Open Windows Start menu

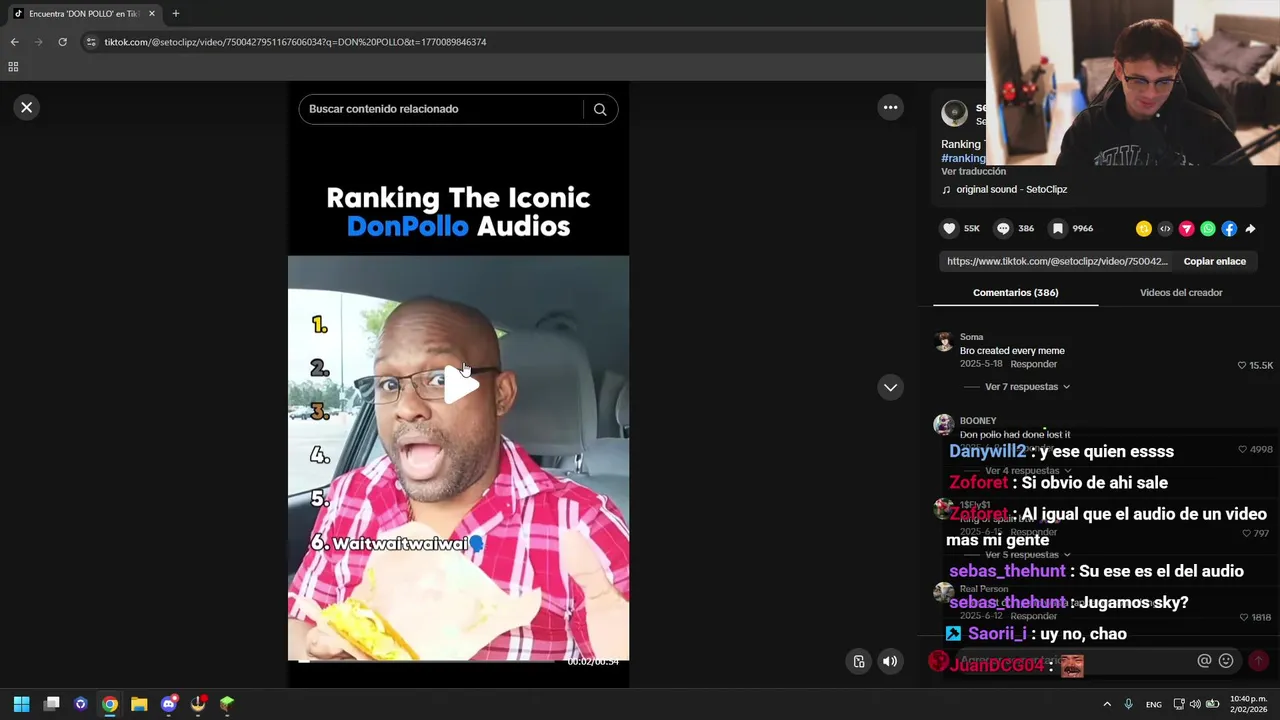tap(21, 704)
